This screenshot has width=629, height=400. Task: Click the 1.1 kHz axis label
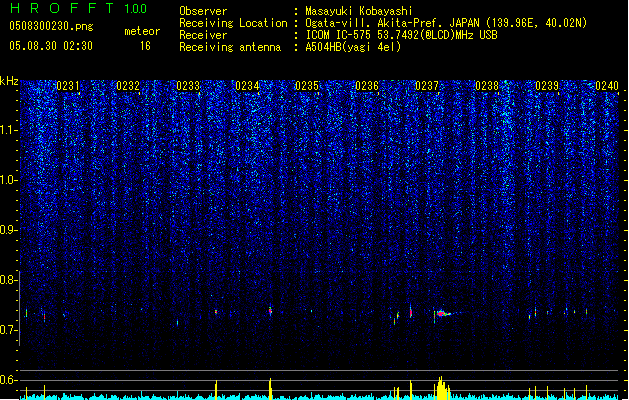click(x=9, y=130)
